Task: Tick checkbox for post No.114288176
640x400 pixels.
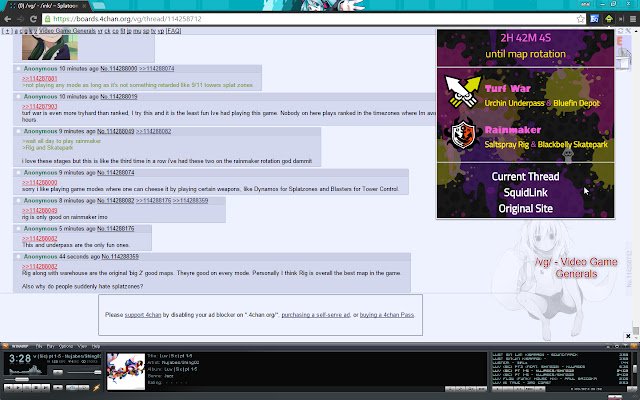Action: coord(18,229)
